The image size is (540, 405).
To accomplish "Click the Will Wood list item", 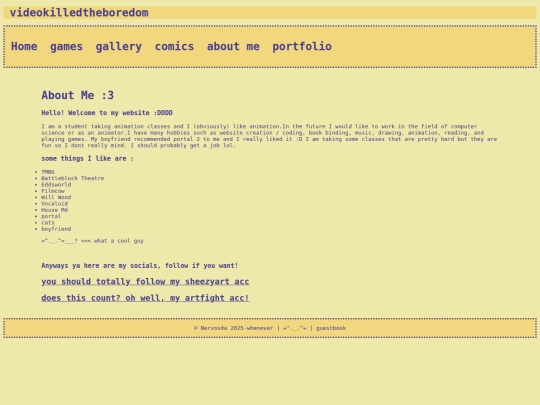I will [x=56, y=197].
